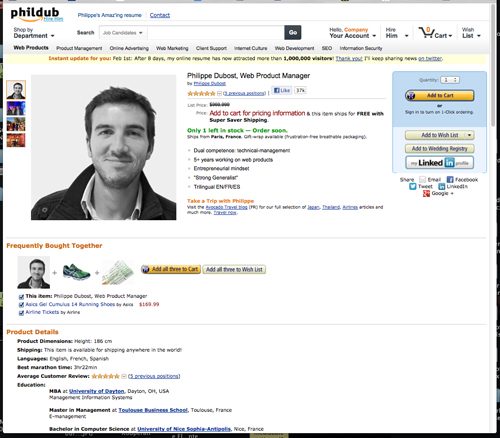Click the yellow Add to Cart button
The width and height of the screenshot is (500, 438).
[x=440, y=96]
